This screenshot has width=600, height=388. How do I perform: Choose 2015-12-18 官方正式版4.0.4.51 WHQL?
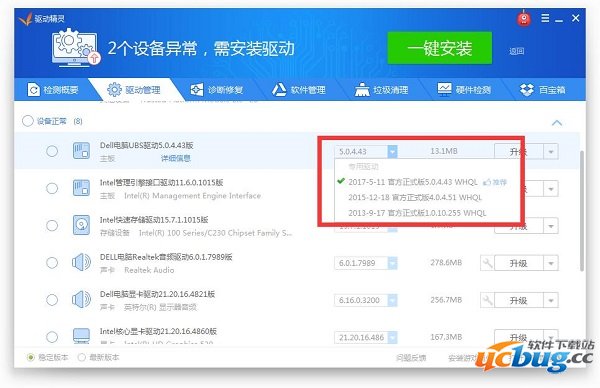point(415,197)
